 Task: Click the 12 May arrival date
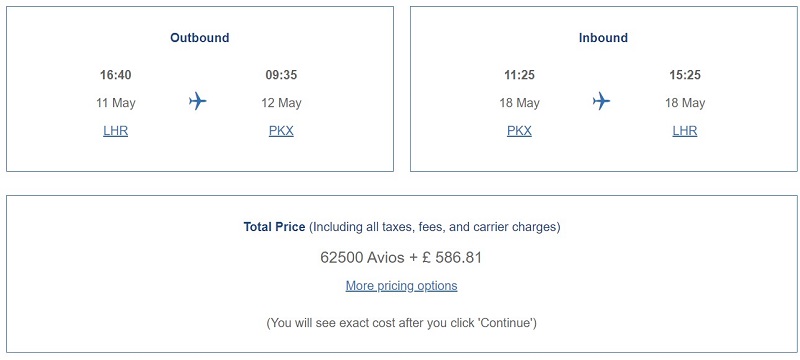(x=282, y=103)
